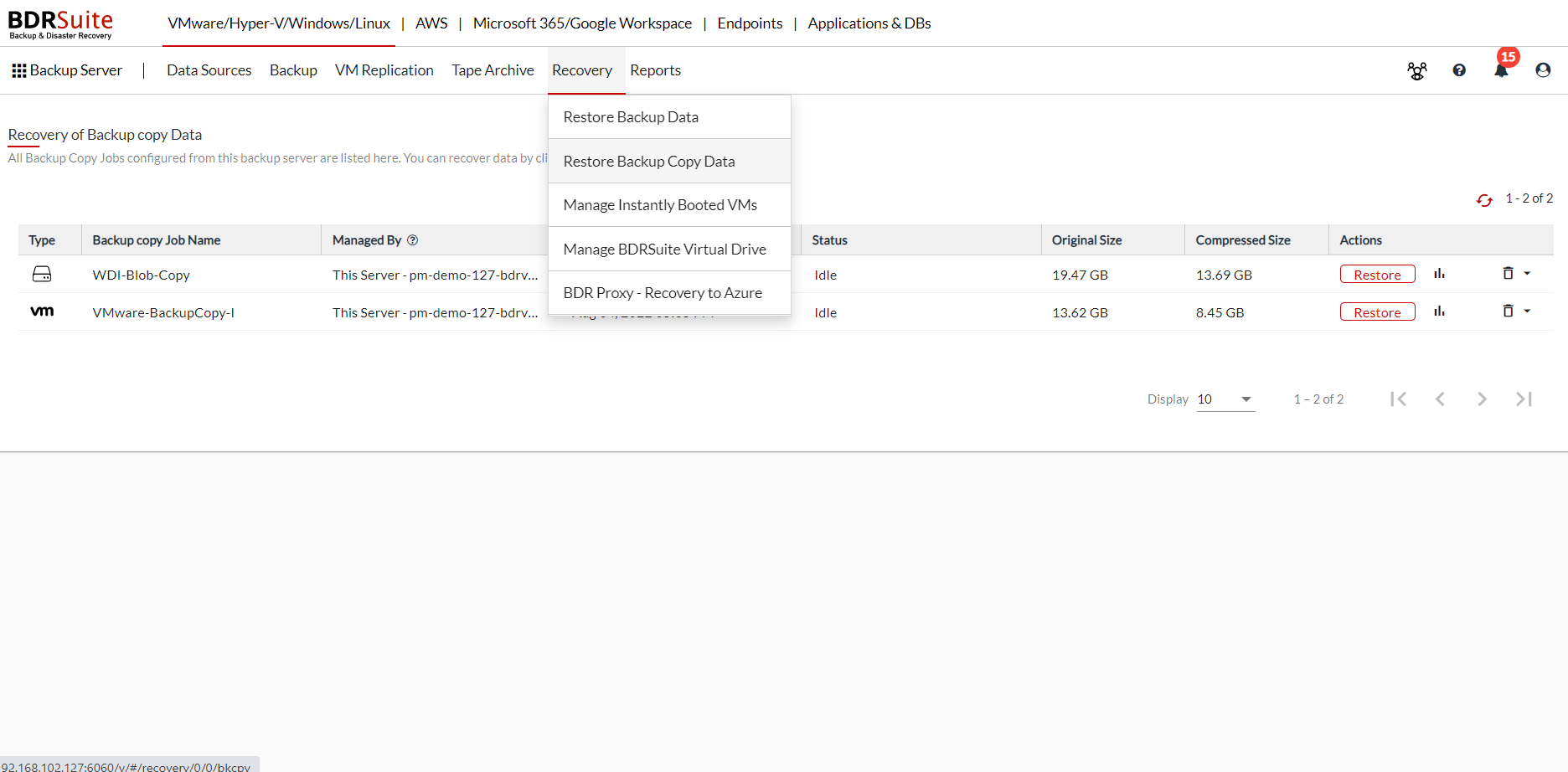The height and width of the screenshot is (772, 1568).
Task: Open the Reports menu
Action: [x=655, y=70]
